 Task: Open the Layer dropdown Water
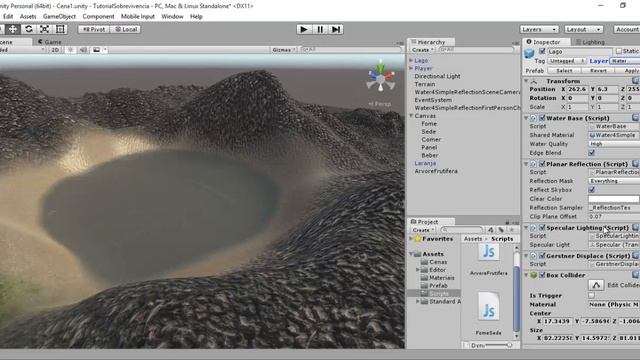(x=624, y=61)
